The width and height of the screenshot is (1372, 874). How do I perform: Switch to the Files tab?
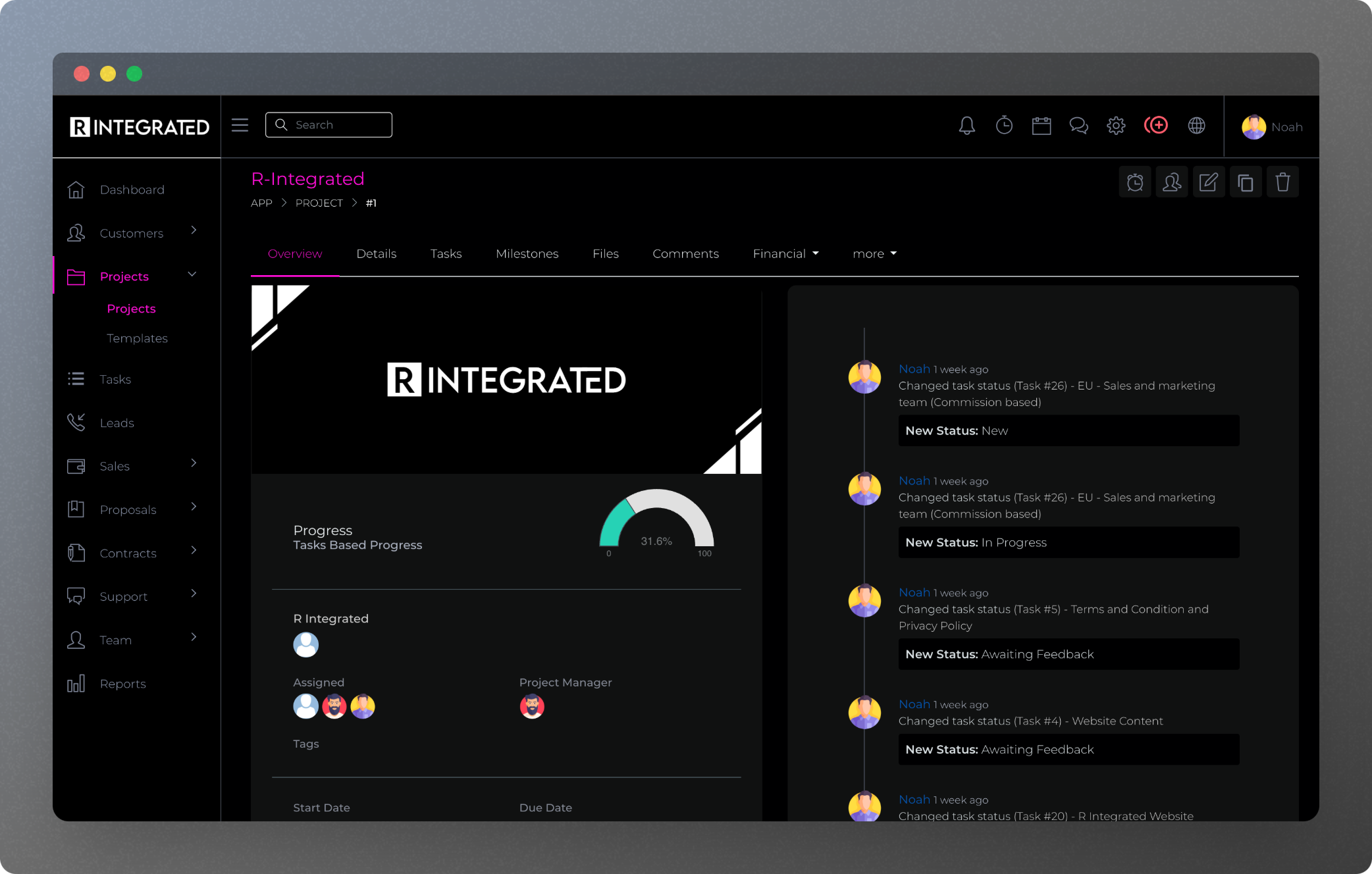[x=605, y=253]
